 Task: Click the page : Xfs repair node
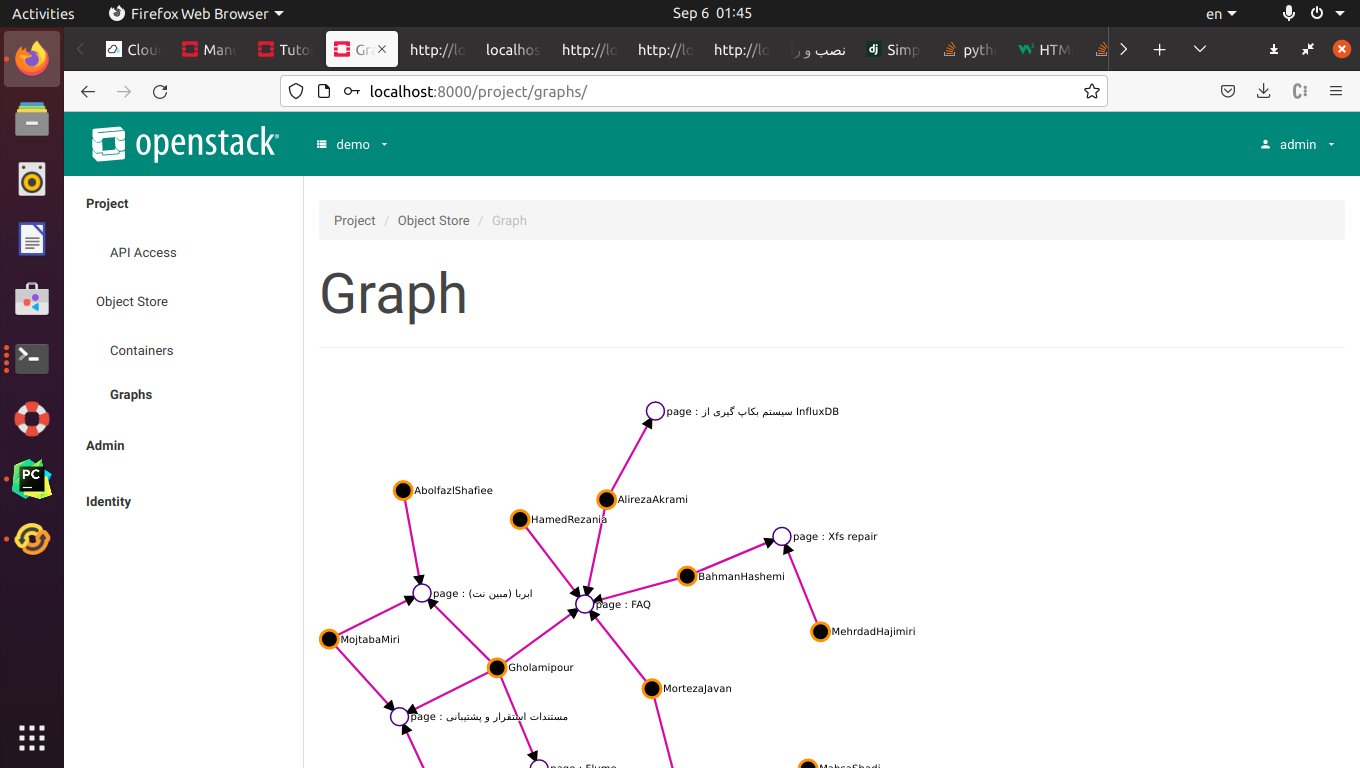click(782, 536)
